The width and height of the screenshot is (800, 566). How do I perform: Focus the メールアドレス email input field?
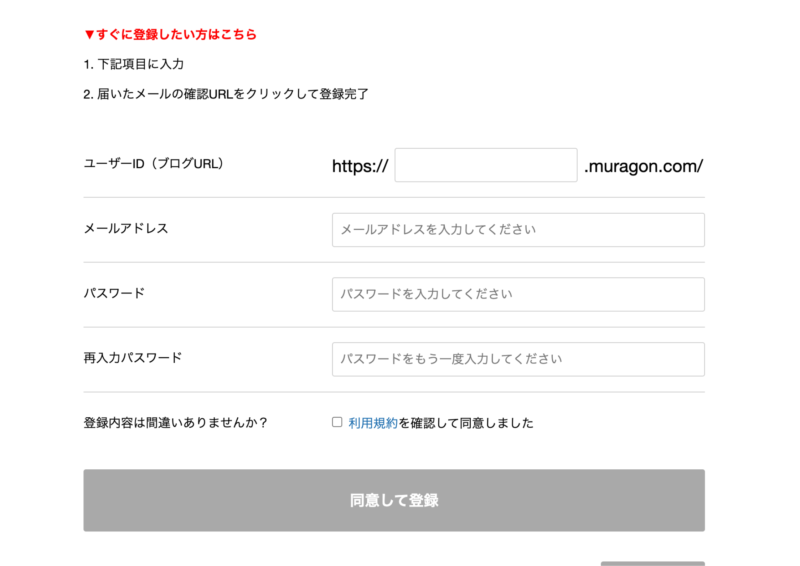pos(518,230)
